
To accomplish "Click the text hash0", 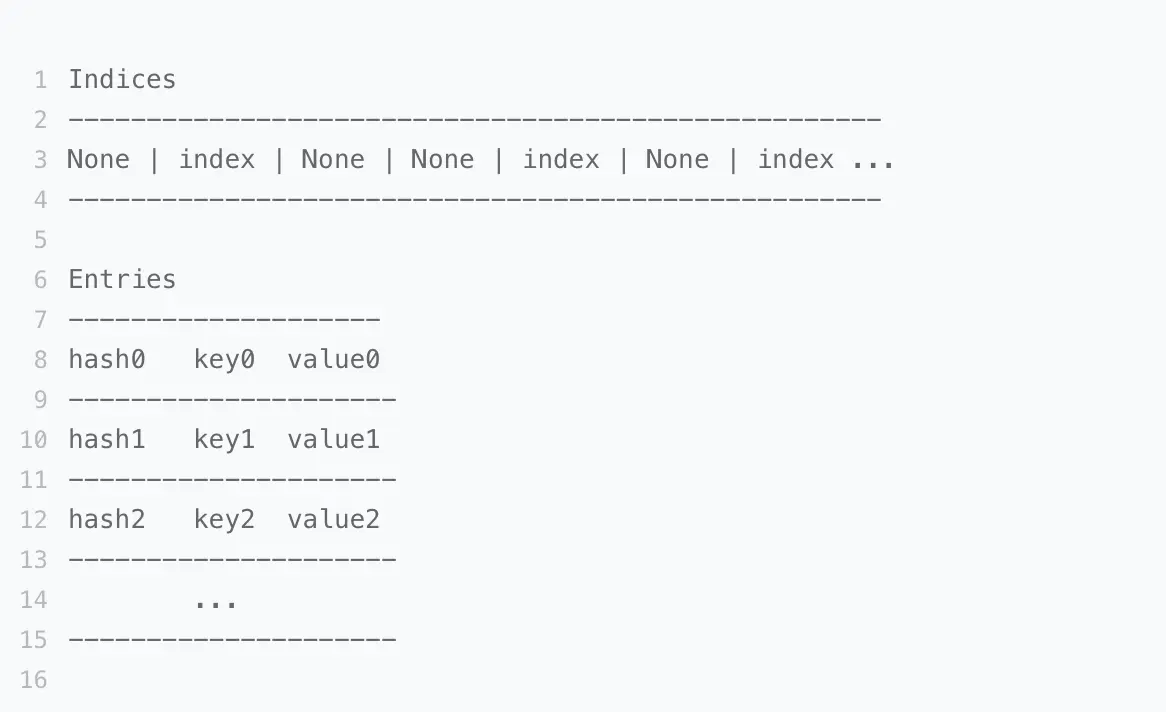I will coord(107,360).
